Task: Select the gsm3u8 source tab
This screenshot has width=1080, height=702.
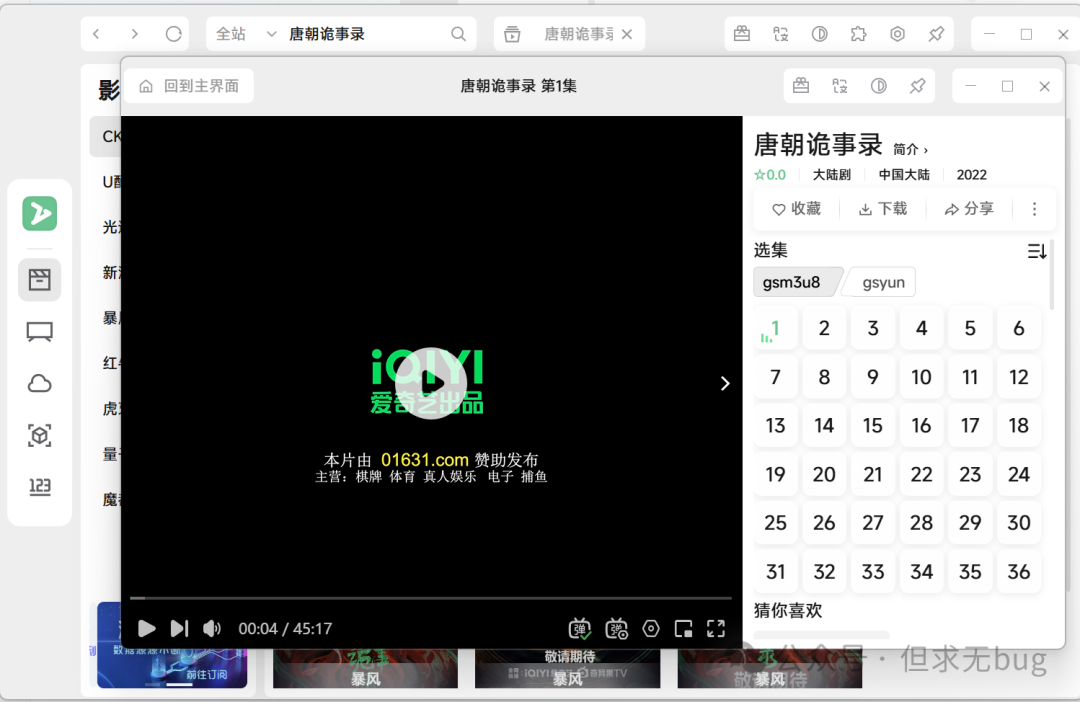Action: click(x=792, y=282)
